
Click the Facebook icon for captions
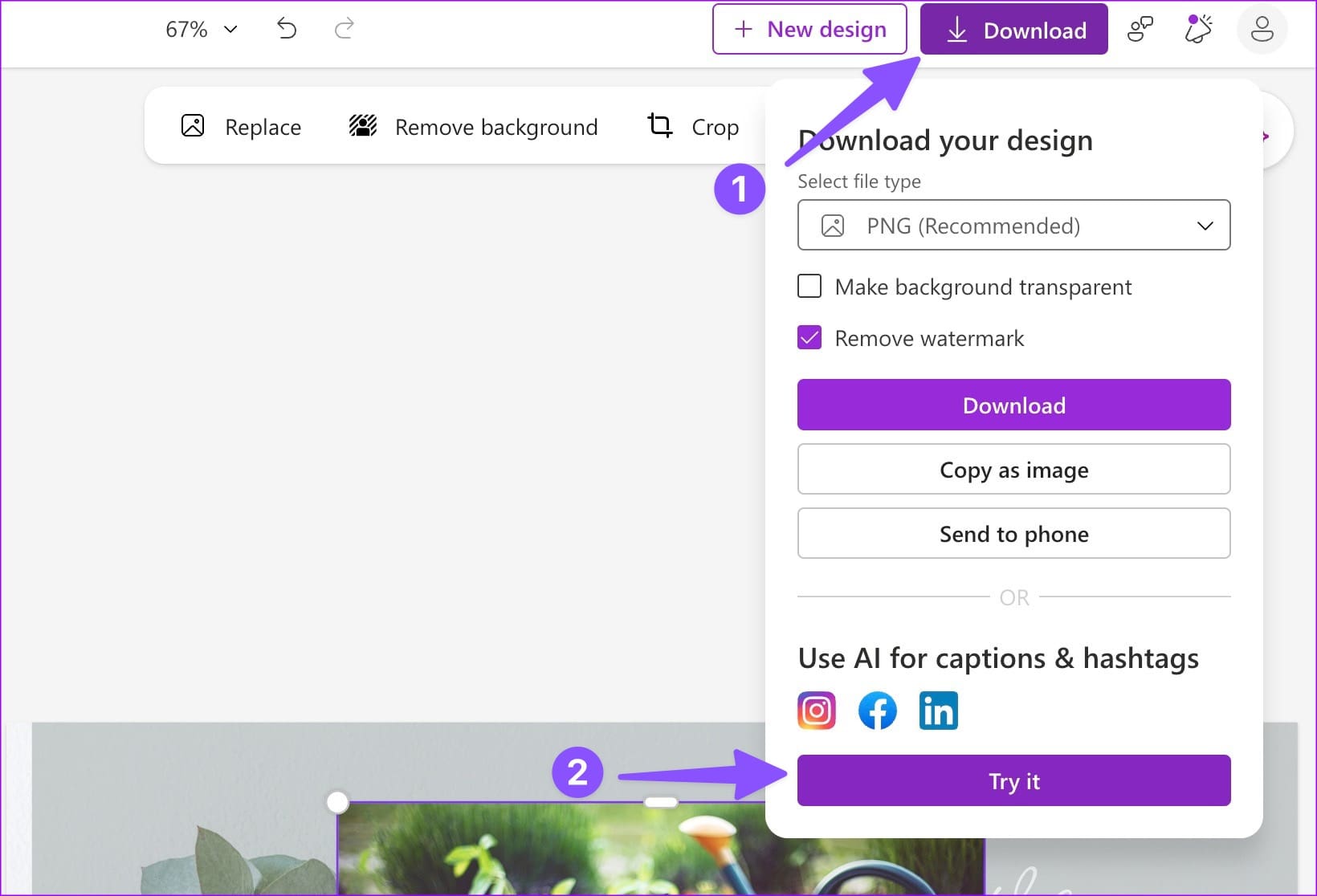coord(878,711)
